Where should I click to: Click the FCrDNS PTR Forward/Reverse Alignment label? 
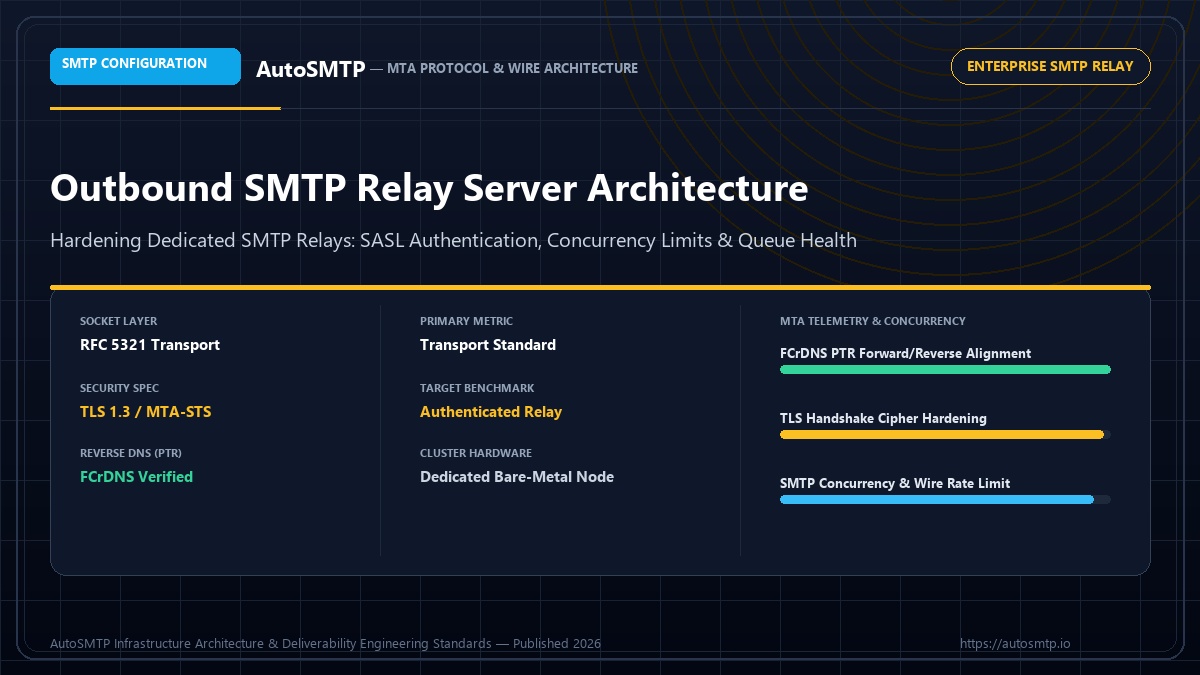(905, 353)
